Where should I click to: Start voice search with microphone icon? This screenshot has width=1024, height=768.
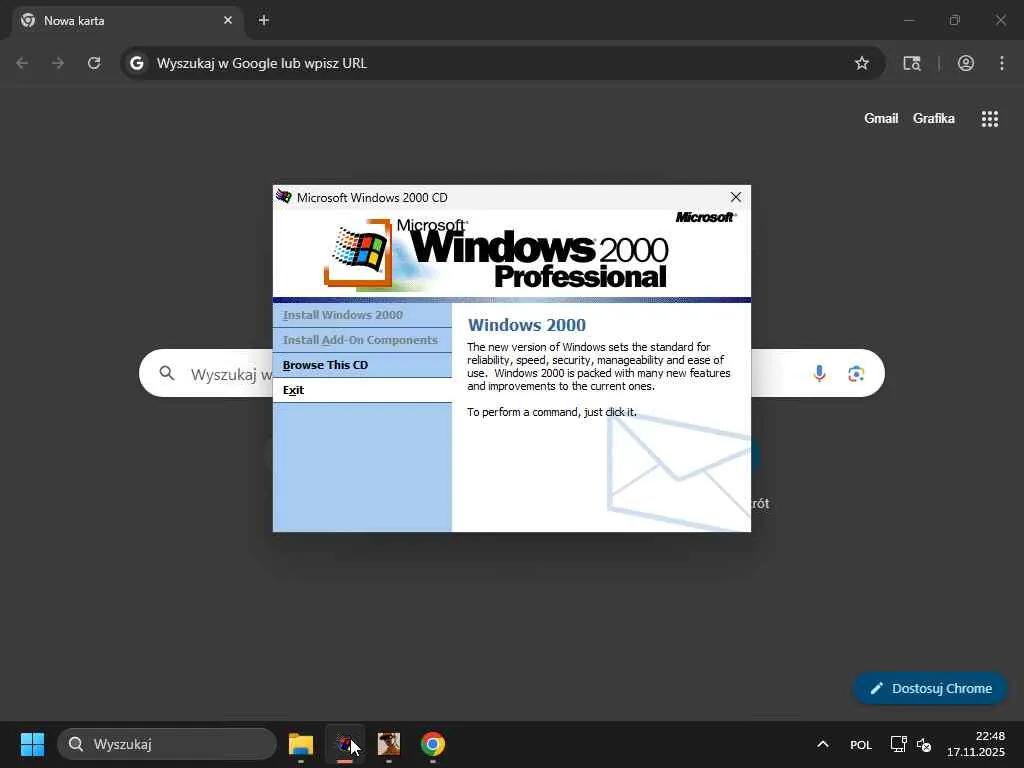tap(819, 374)
